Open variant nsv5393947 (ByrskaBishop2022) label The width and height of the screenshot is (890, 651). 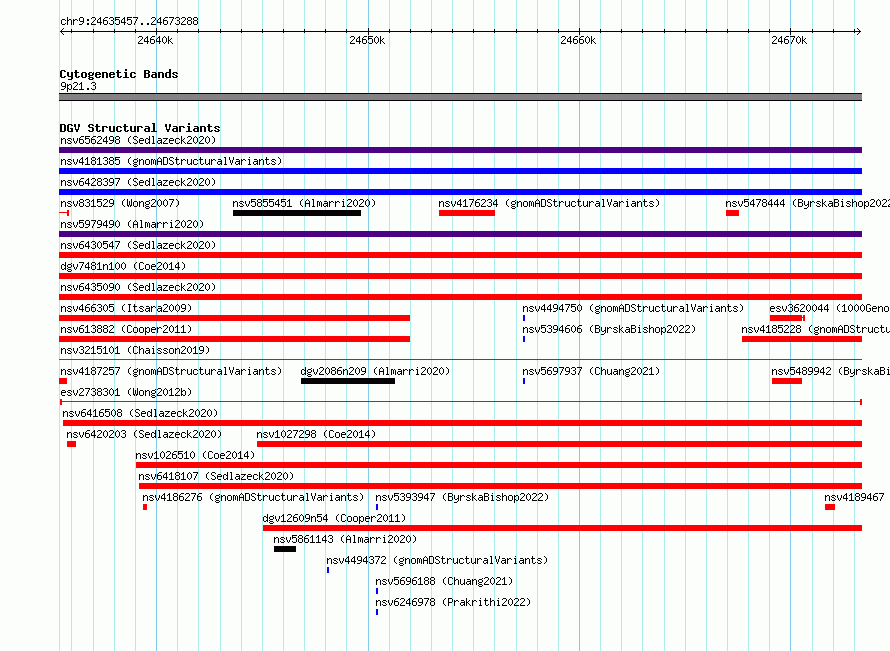(x=462, y=497)
